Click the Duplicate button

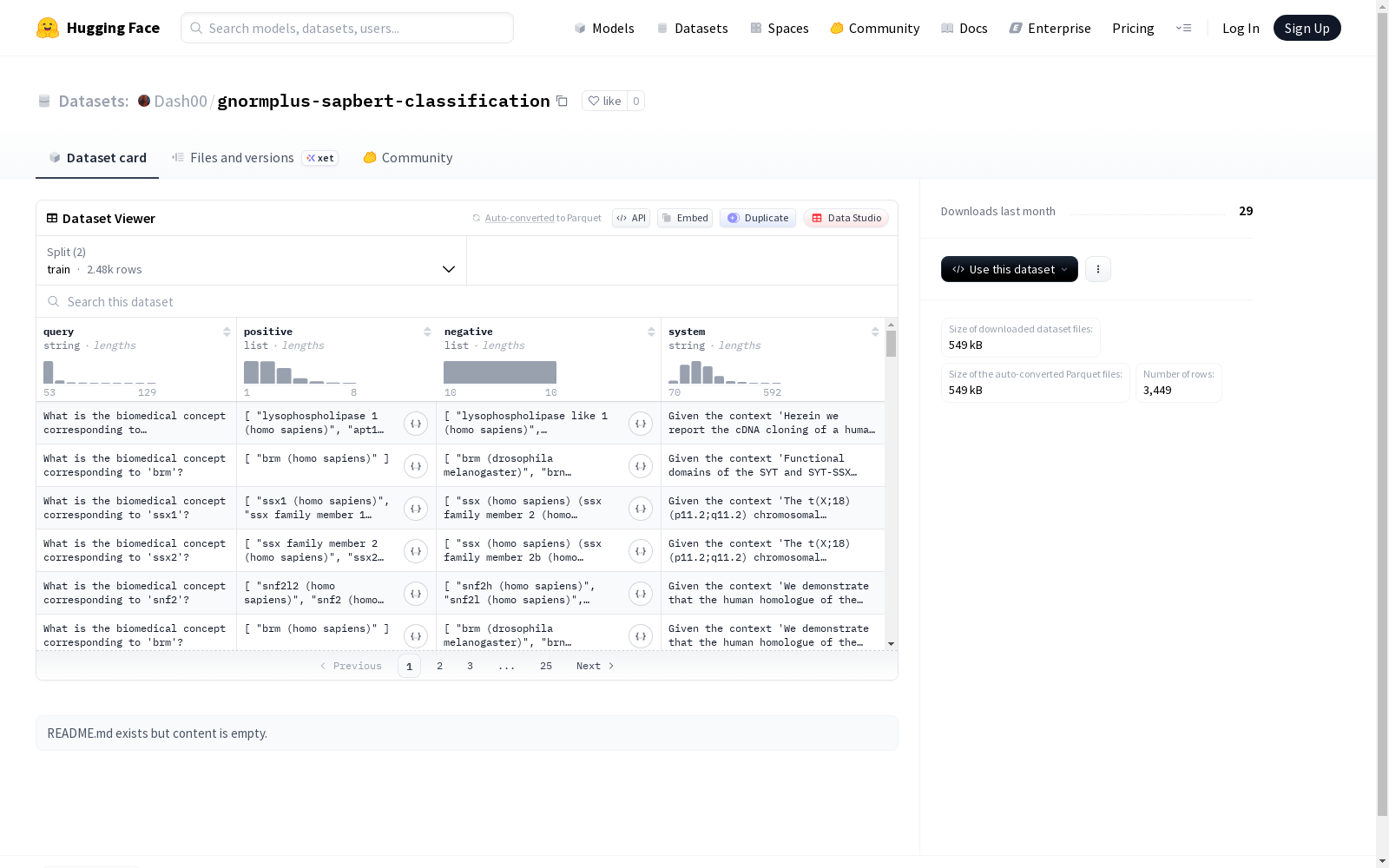[x=758, y=218]
